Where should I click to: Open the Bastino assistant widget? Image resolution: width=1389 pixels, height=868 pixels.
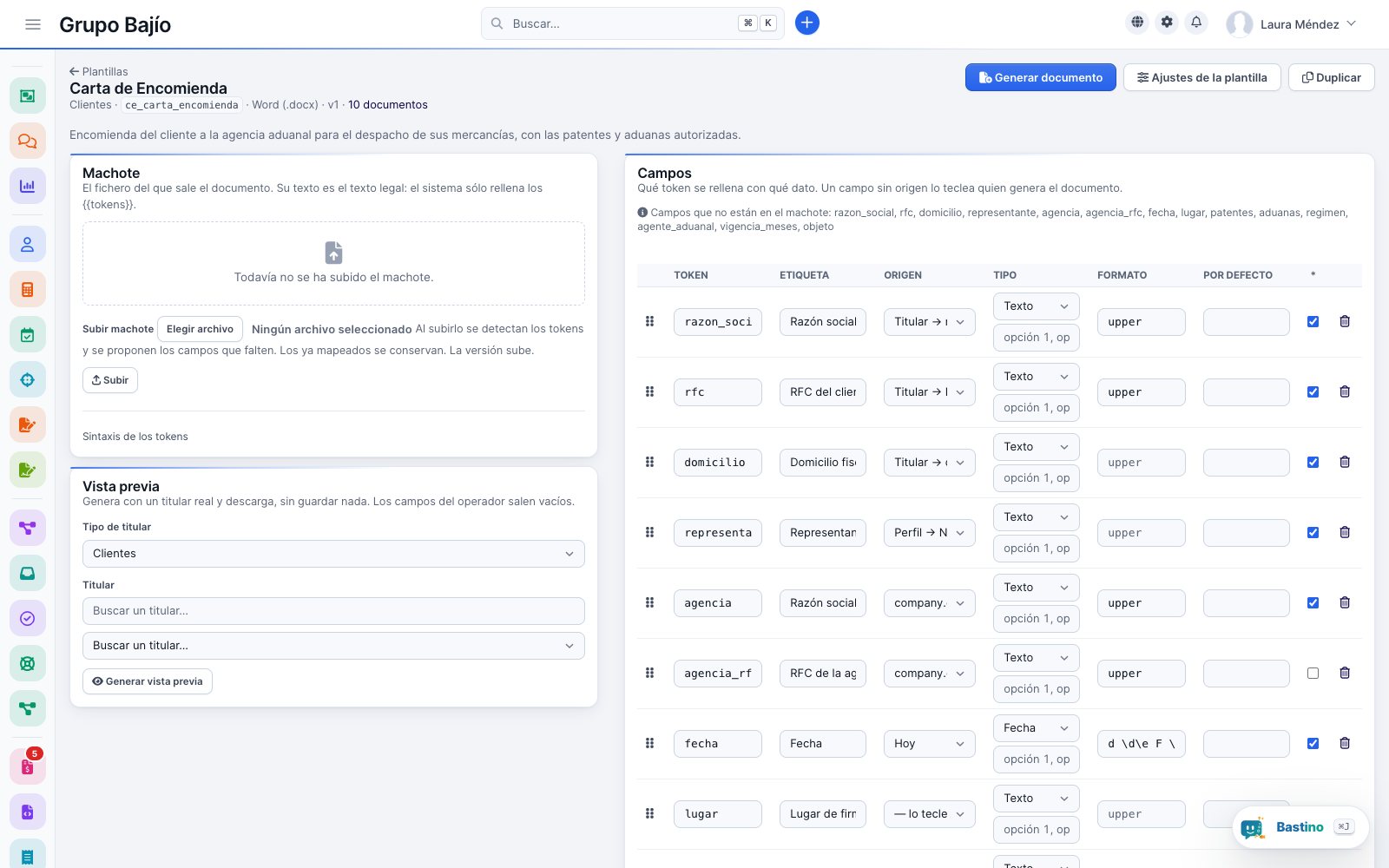(x=1300, y=827)
